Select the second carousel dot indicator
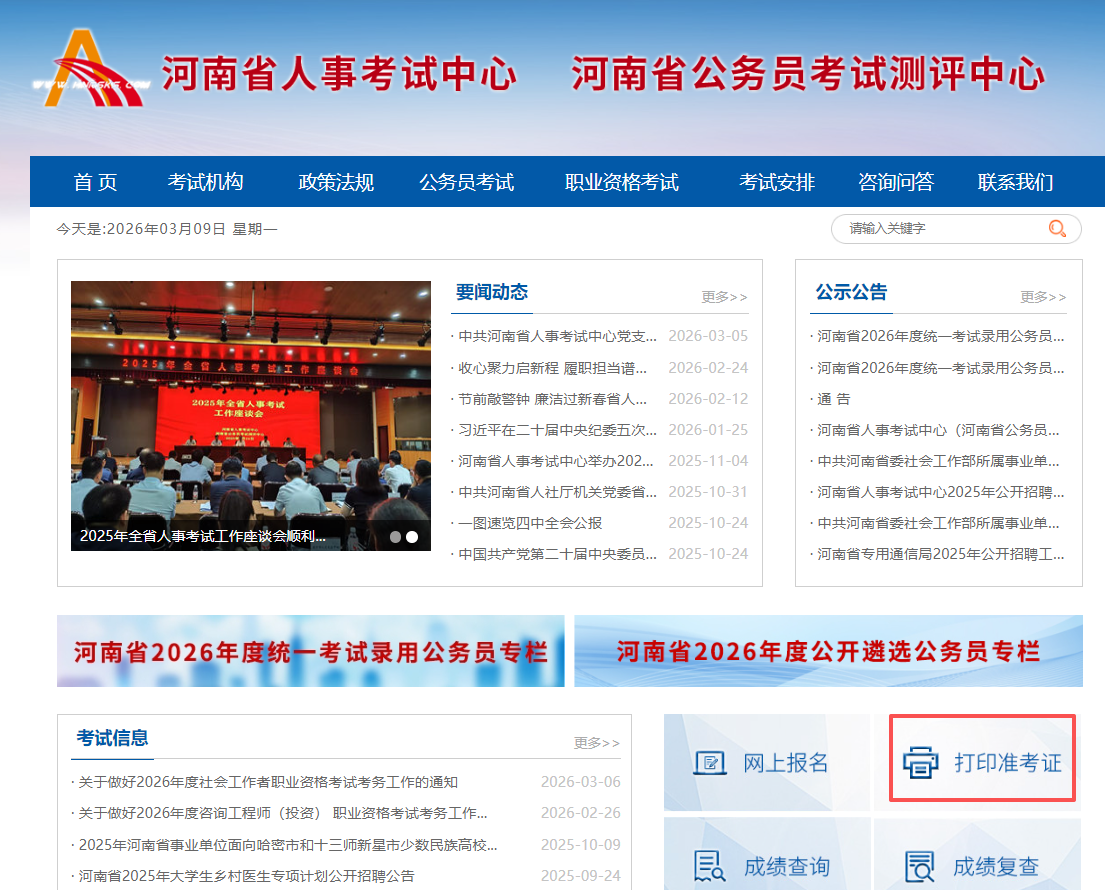This screenshot has width=1105, height=890. (412, 537)
